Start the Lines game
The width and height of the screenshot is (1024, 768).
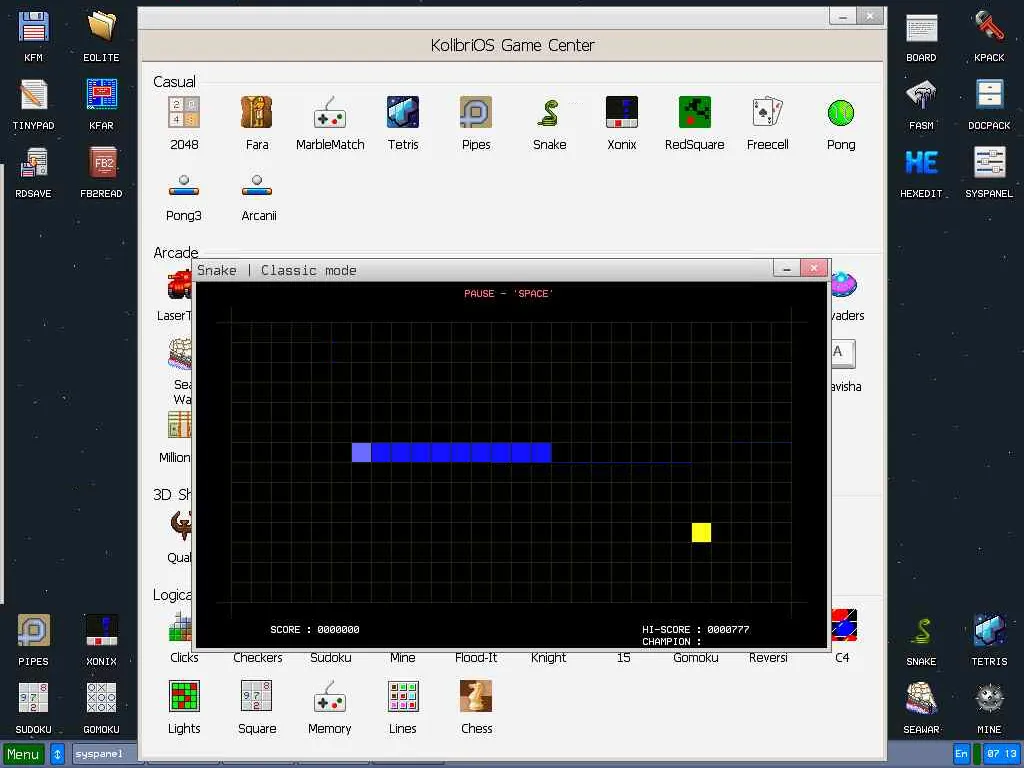pos(403,696)
